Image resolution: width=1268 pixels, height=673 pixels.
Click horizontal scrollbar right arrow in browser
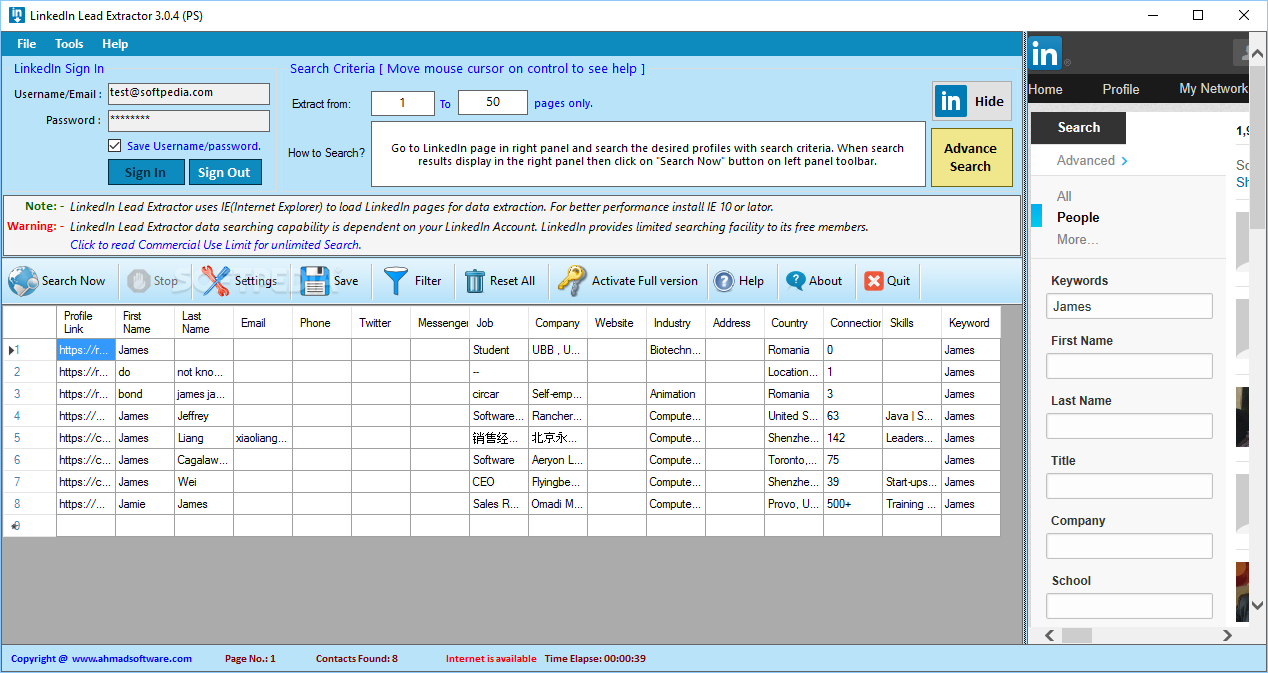(1229, 635)
